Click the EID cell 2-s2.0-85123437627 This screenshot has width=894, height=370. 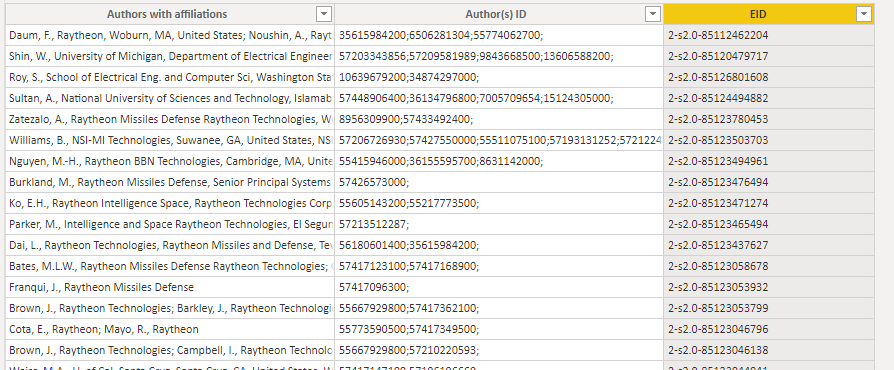769,246
